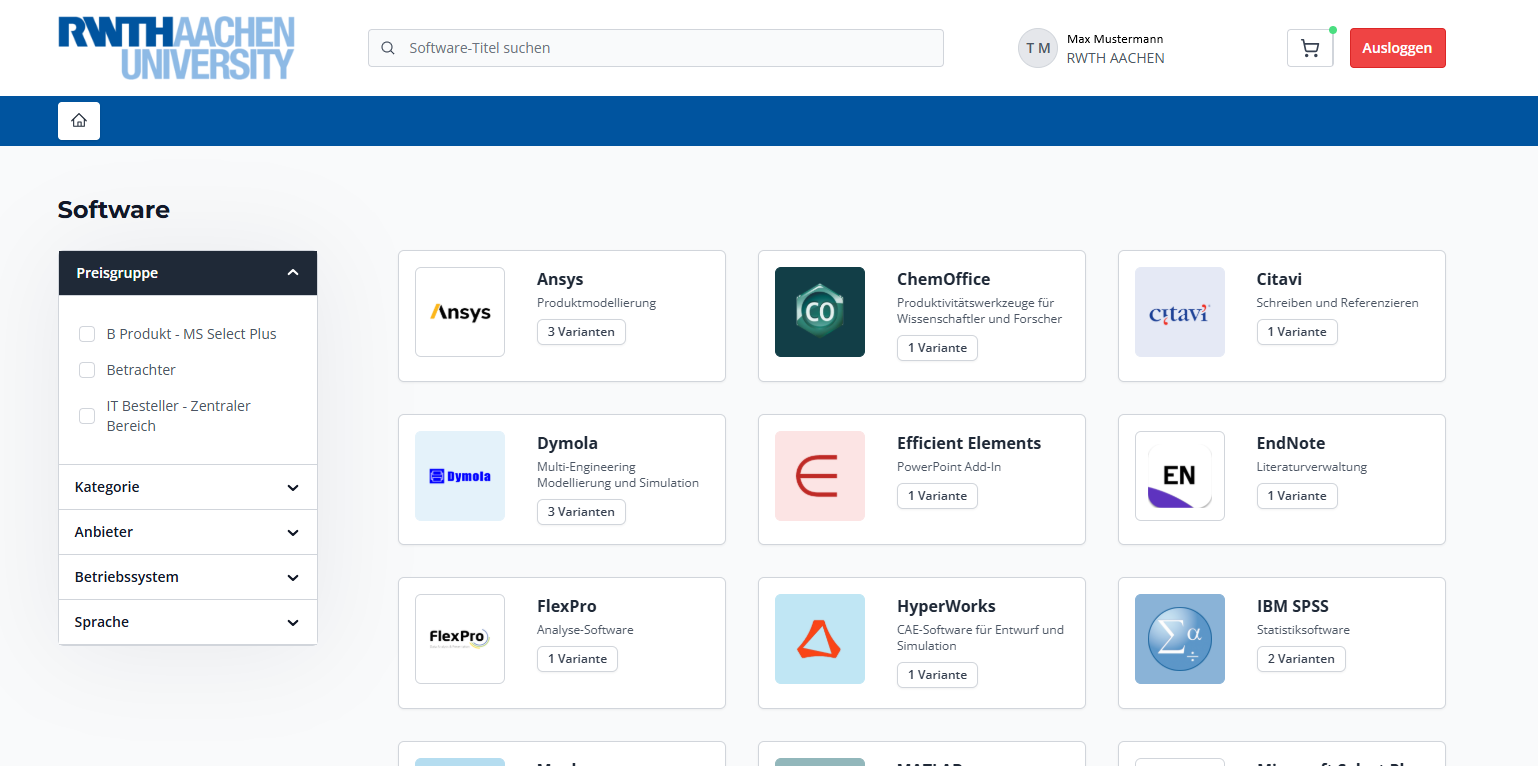Expand the Kategorie filter
This screenshot has width=1538, height=766.
[188, 487]
